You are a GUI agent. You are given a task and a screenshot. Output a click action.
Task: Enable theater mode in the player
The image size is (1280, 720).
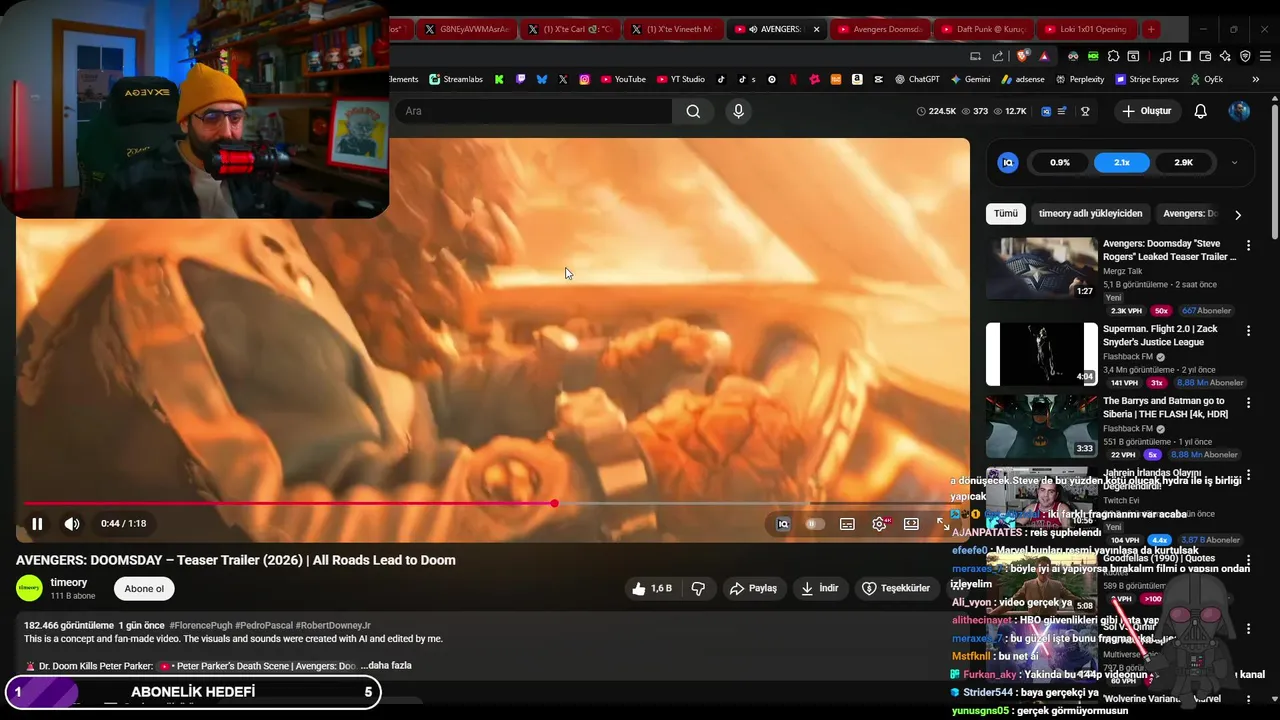[x=911, y=524]
